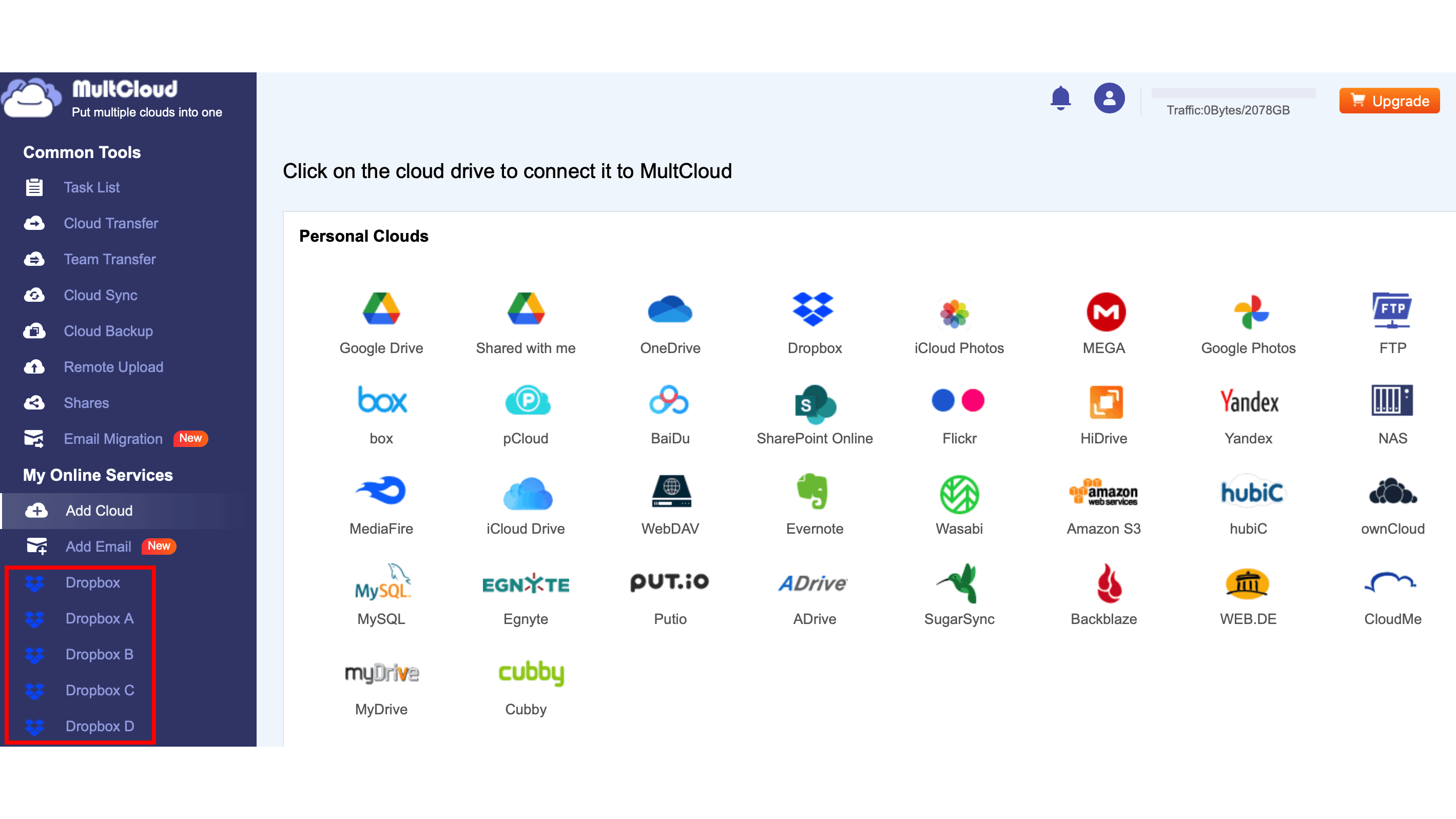
Task: Open the notifications bell
Action: click(1060, 98)
